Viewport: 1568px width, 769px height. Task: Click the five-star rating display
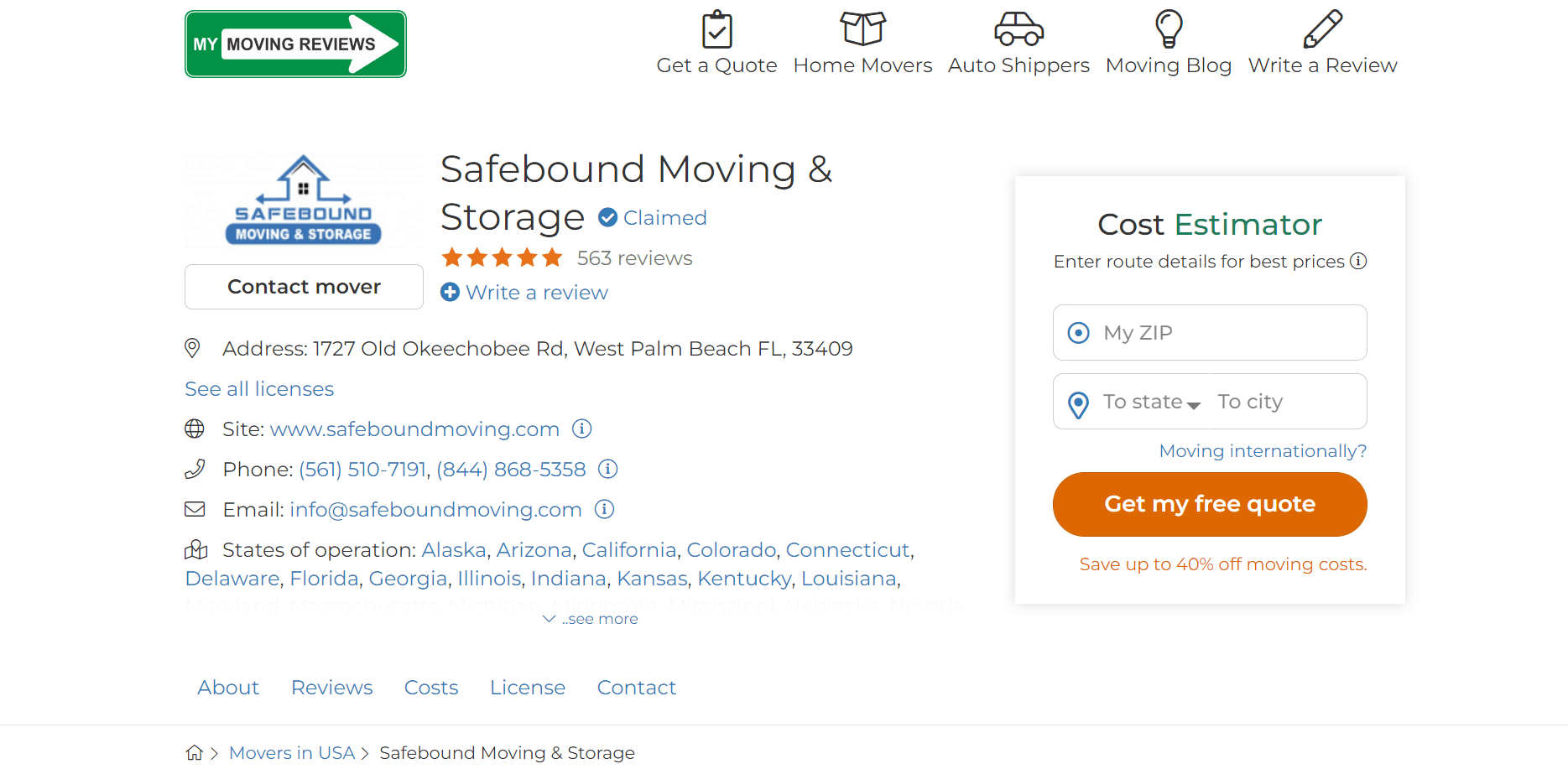click(x=502, y=257)
